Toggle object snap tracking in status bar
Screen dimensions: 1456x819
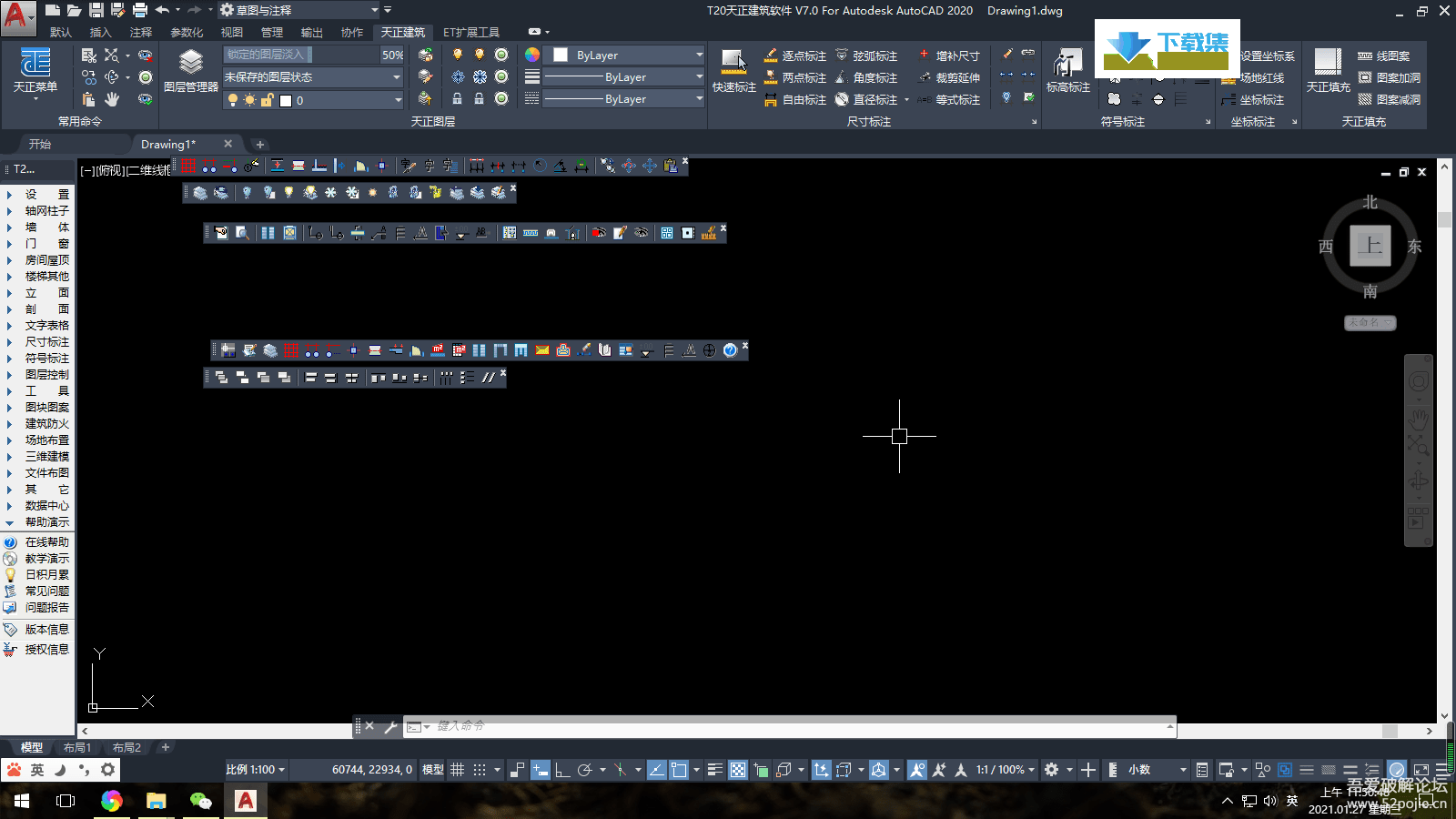tap(656, 770)
